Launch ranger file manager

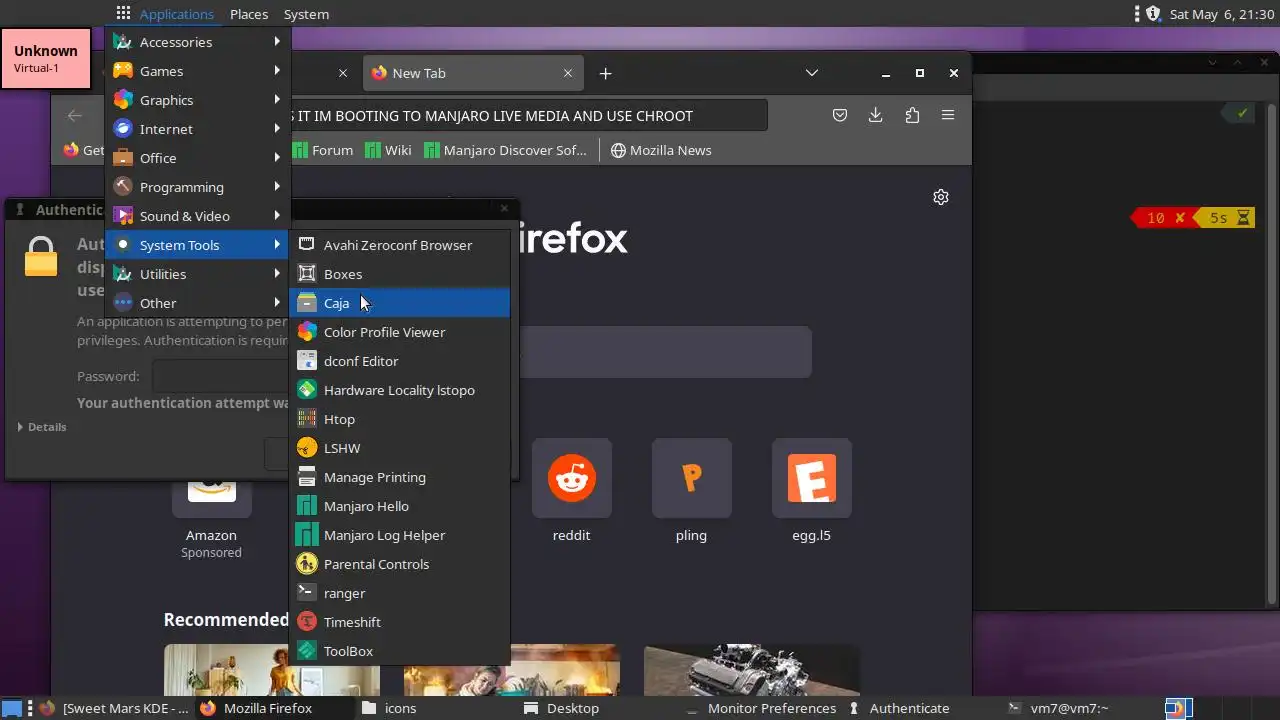click(399, 593)
